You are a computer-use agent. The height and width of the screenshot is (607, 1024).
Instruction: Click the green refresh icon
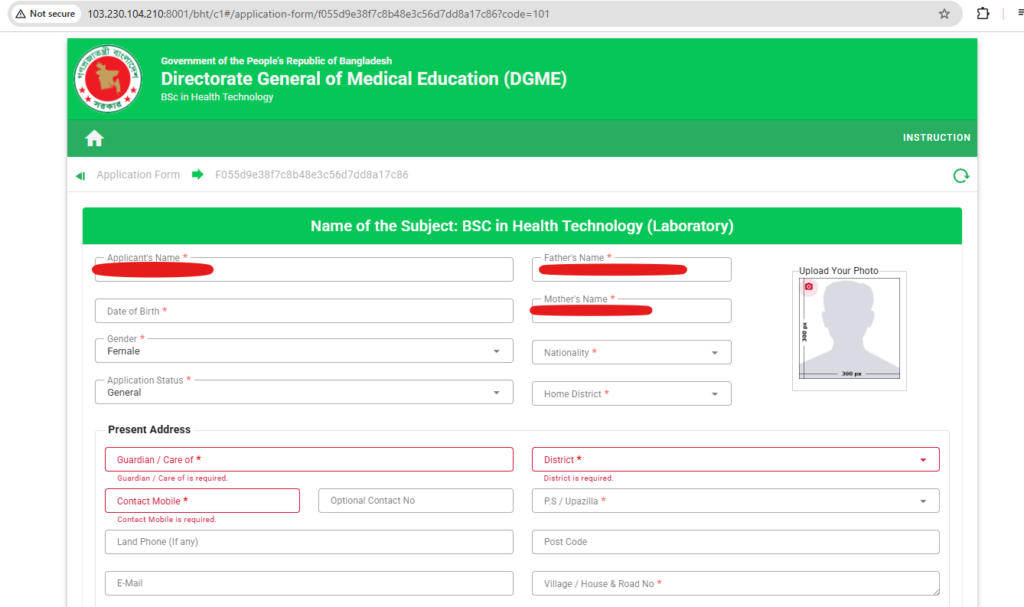tap(960, 176)
